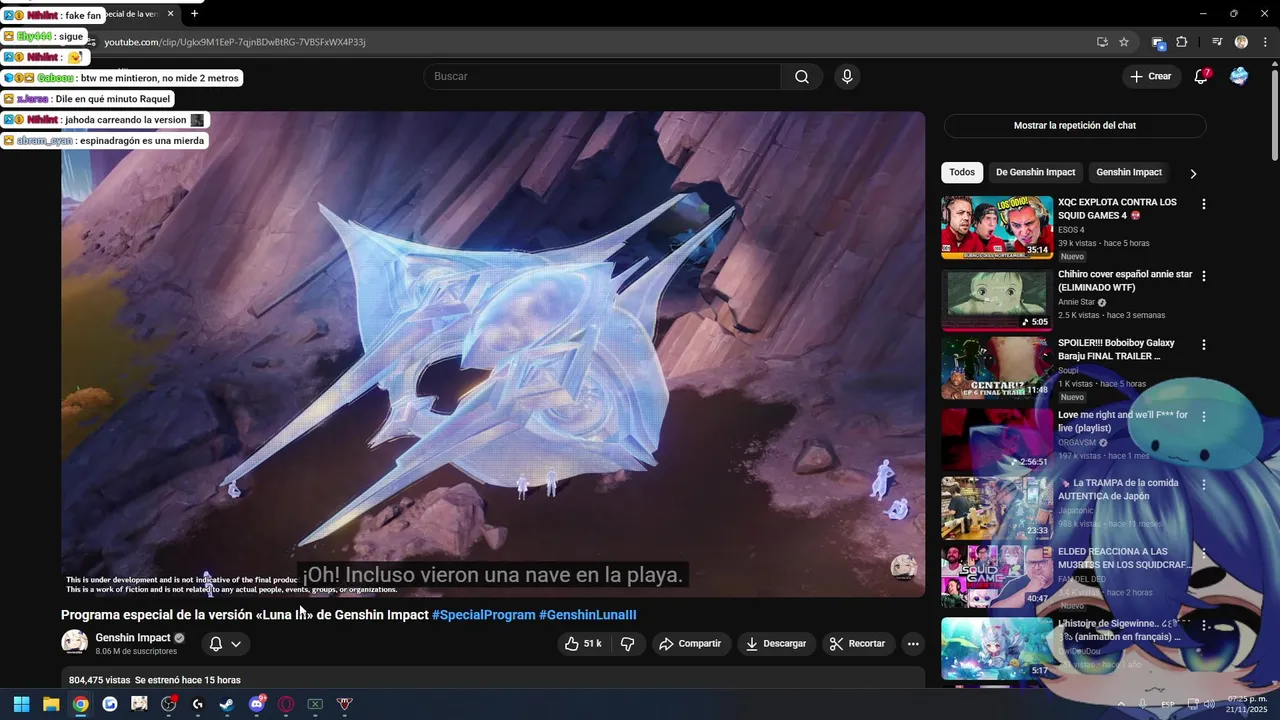Open the #GenshinLunaIII hashtag link

coord(588,615)
